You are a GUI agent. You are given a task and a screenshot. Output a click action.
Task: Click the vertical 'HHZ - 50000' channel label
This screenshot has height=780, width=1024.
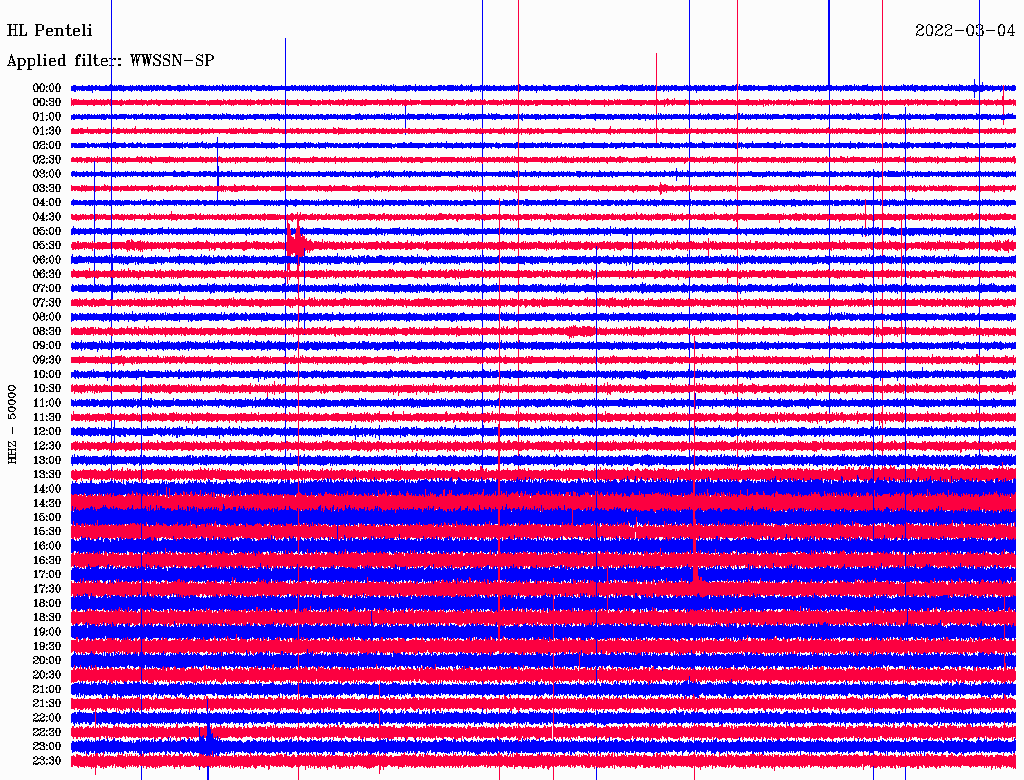[x=12, y=424]
